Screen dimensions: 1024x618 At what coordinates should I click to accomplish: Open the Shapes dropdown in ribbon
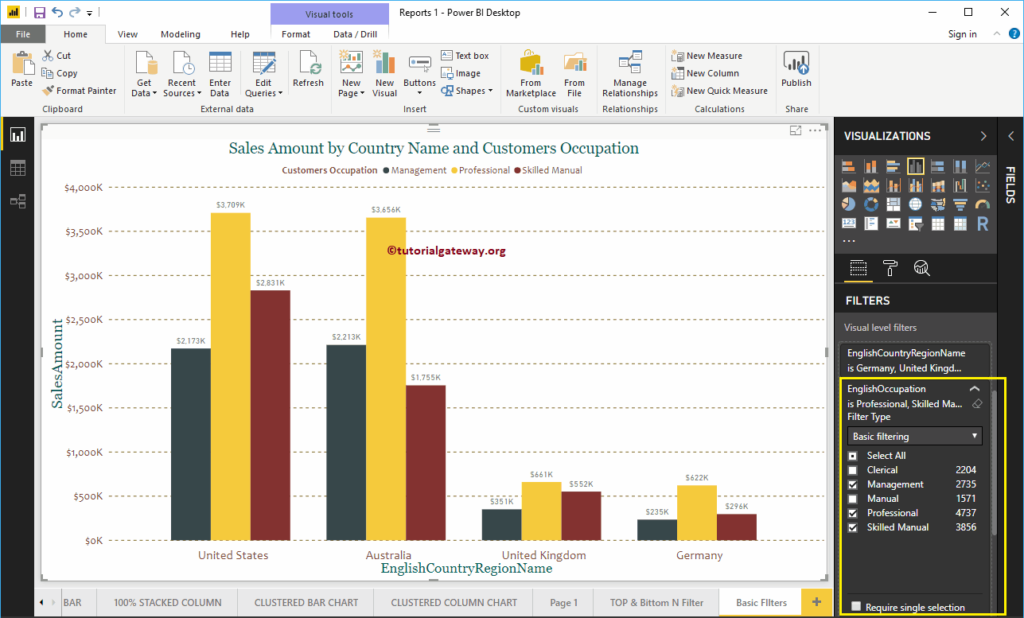[466, 91]
